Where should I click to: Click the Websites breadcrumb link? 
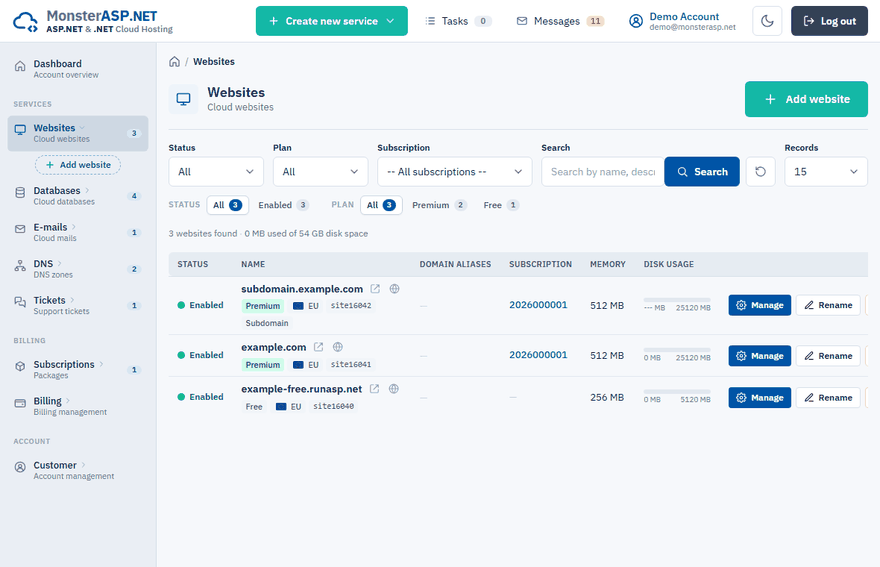coord(214,62)
